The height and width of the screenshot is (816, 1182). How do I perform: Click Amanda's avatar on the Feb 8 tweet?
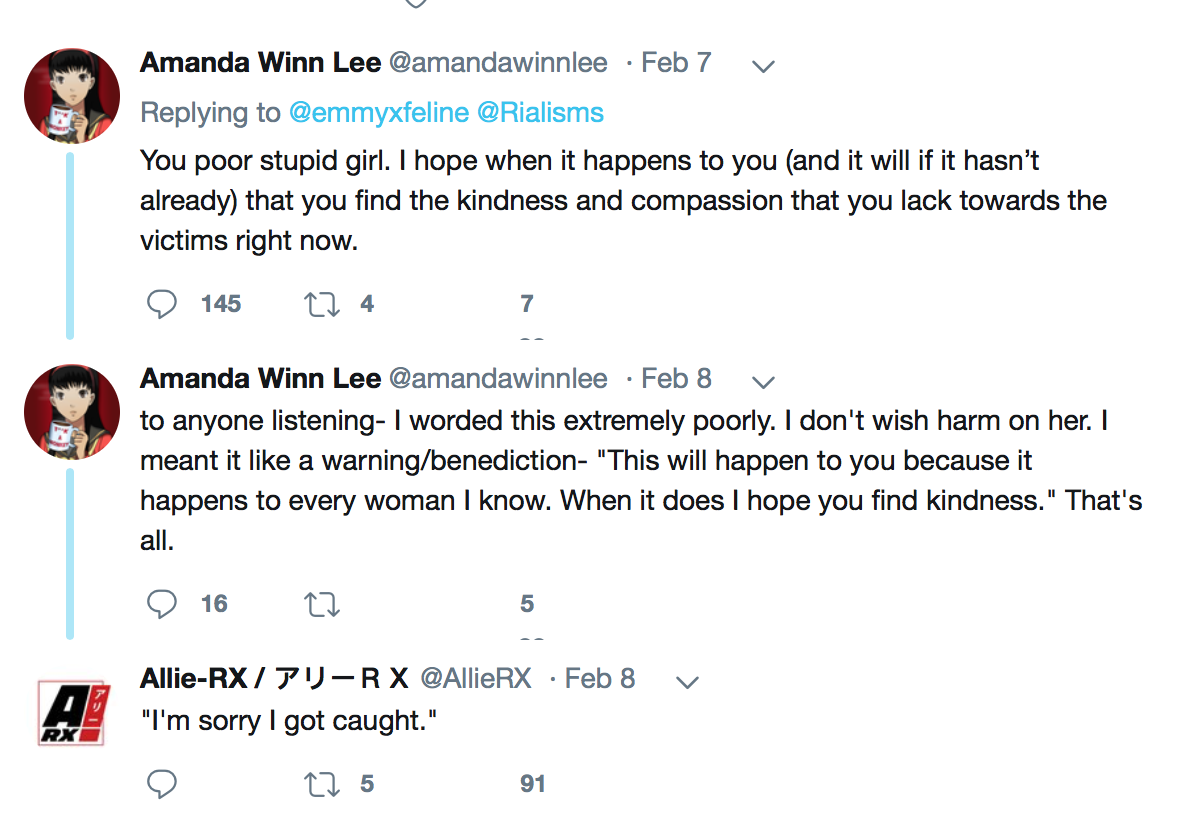tap(72, 411)
